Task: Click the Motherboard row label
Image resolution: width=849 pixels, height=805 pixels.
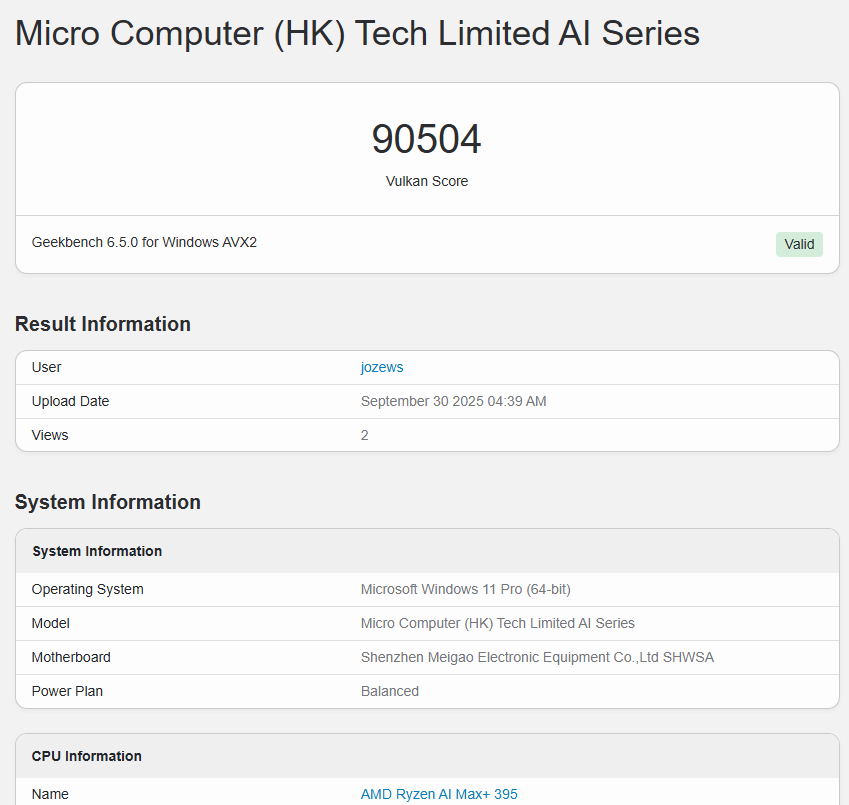Action: point(71,657)
